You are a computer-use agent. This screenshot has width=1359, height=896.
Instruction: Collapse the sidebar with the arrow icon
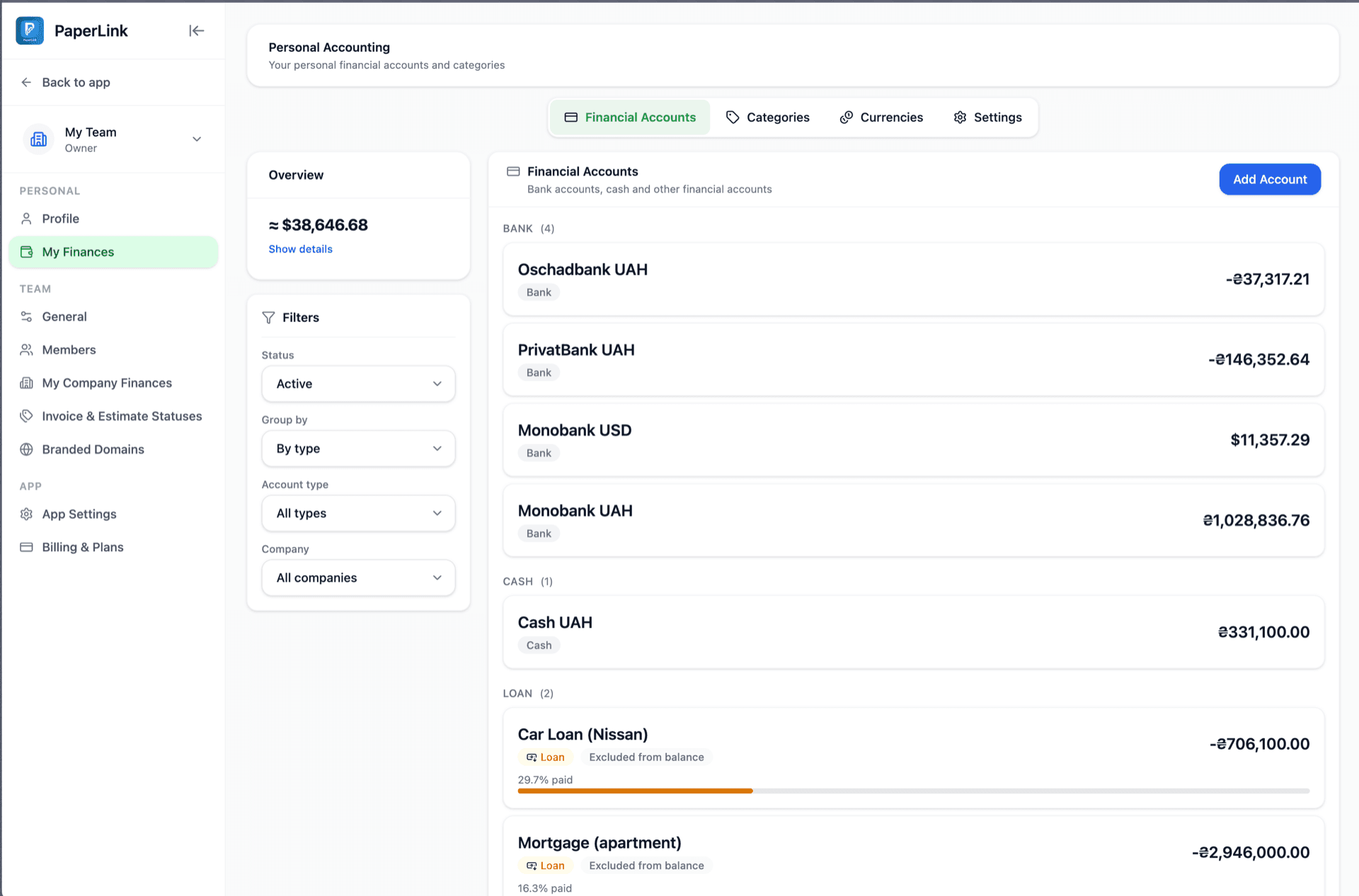click(196, 30)
